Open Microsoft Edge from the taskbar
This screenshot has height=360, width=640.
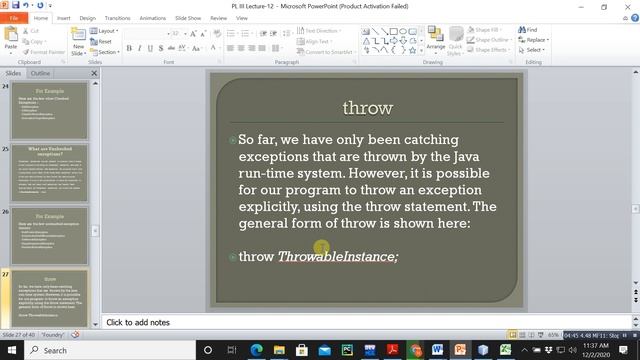click(x=256, y=350)
